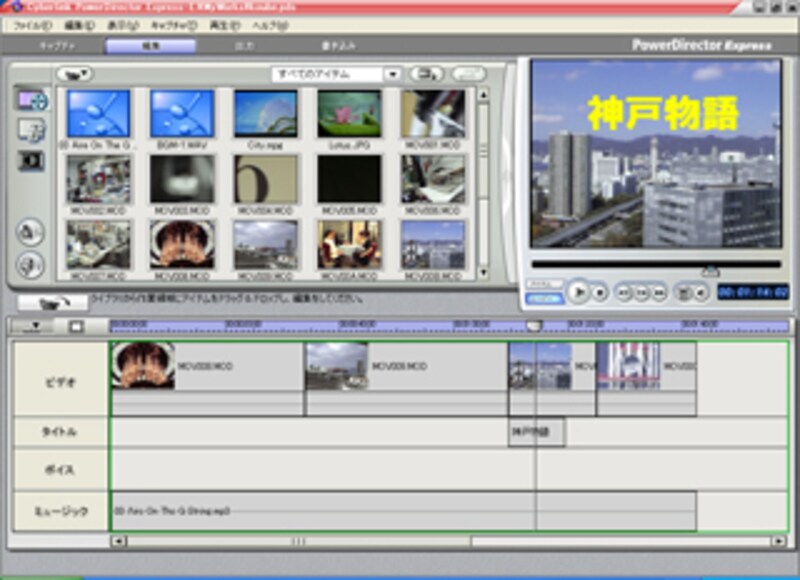This screenshot has width=800, height=580.
Task: Toggle the small square button above the track labels
Action: (x=75, y=325)
